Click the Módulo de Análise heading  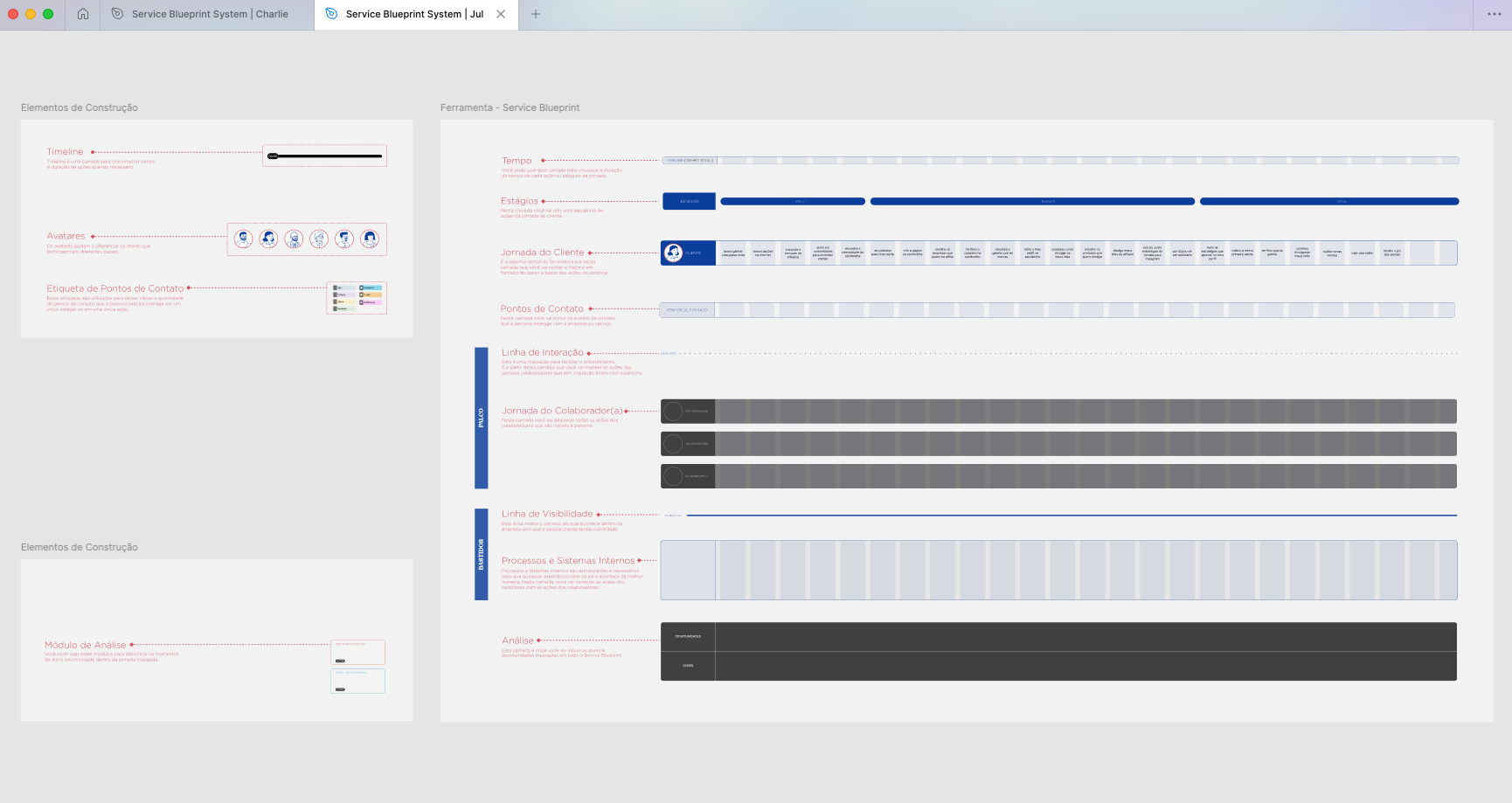coord(86,645)
